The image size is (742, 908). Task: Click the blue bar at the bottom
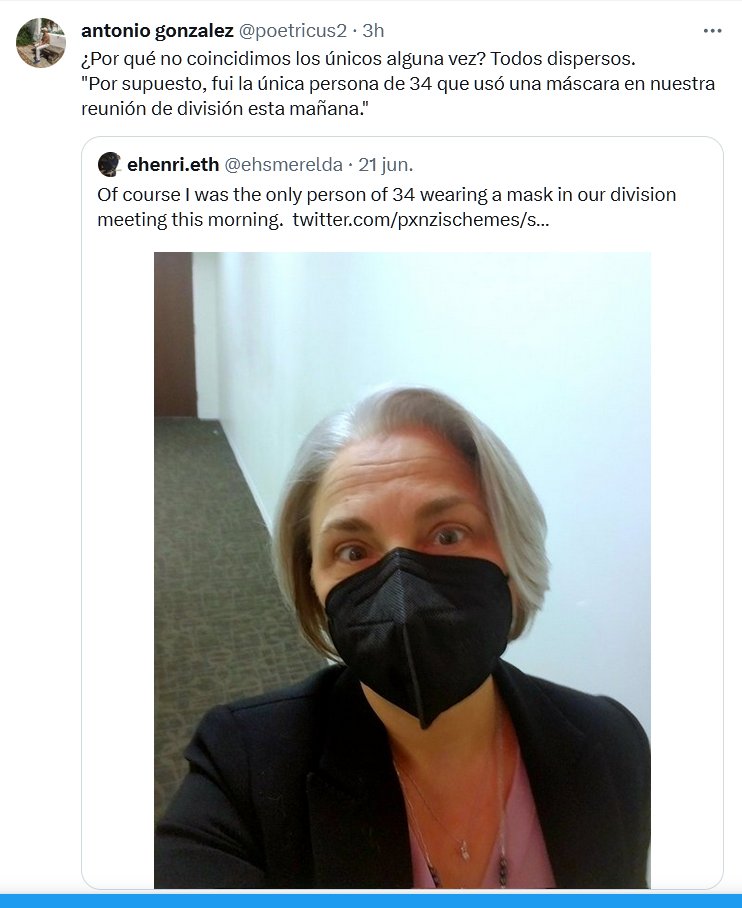point(371,901)
